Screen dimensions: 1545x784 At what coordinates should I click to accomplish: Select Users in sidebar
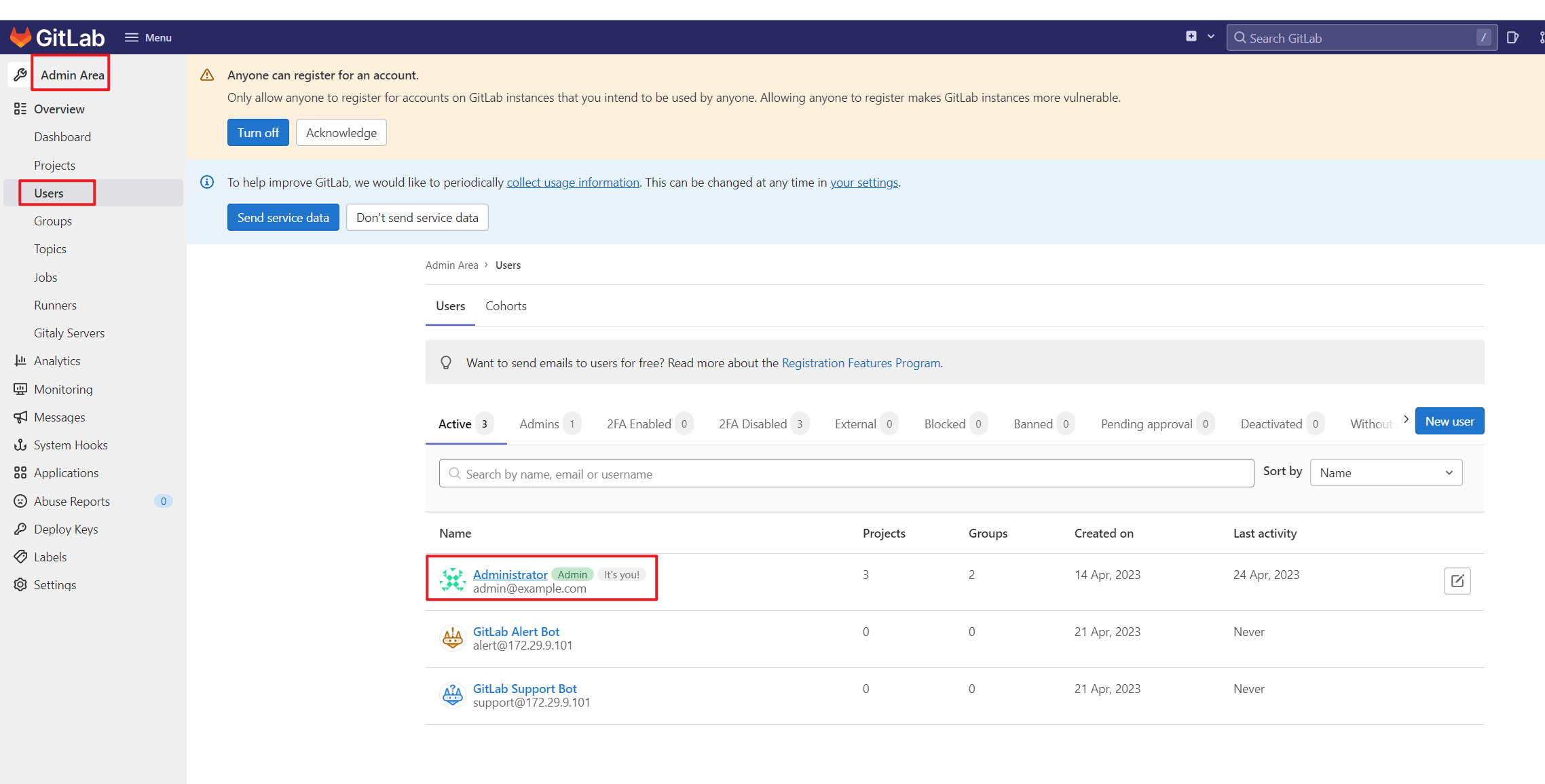pos(93,193)
